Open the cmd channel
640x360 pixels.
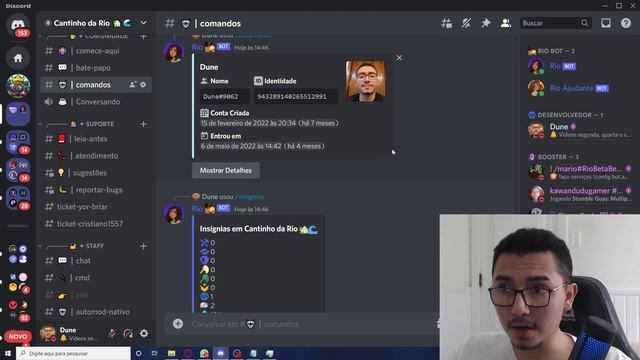[96, 278]
